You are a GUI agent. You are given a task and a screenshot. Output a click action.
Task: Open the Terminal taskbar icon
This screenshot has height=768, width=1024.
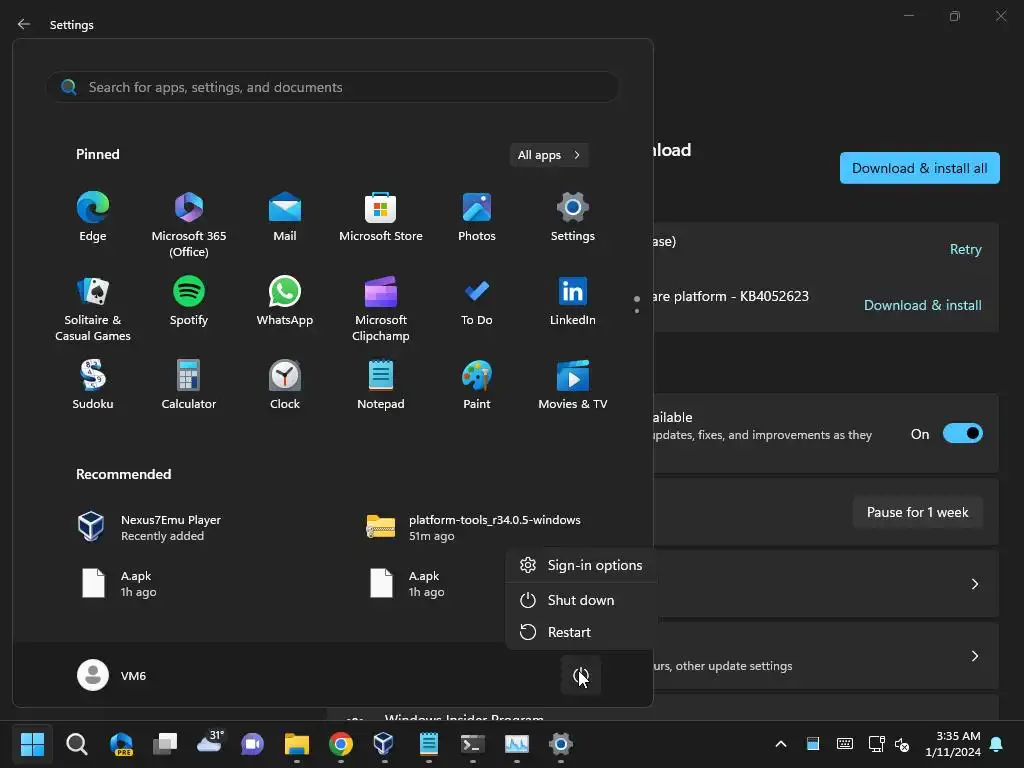pos(473,743)
